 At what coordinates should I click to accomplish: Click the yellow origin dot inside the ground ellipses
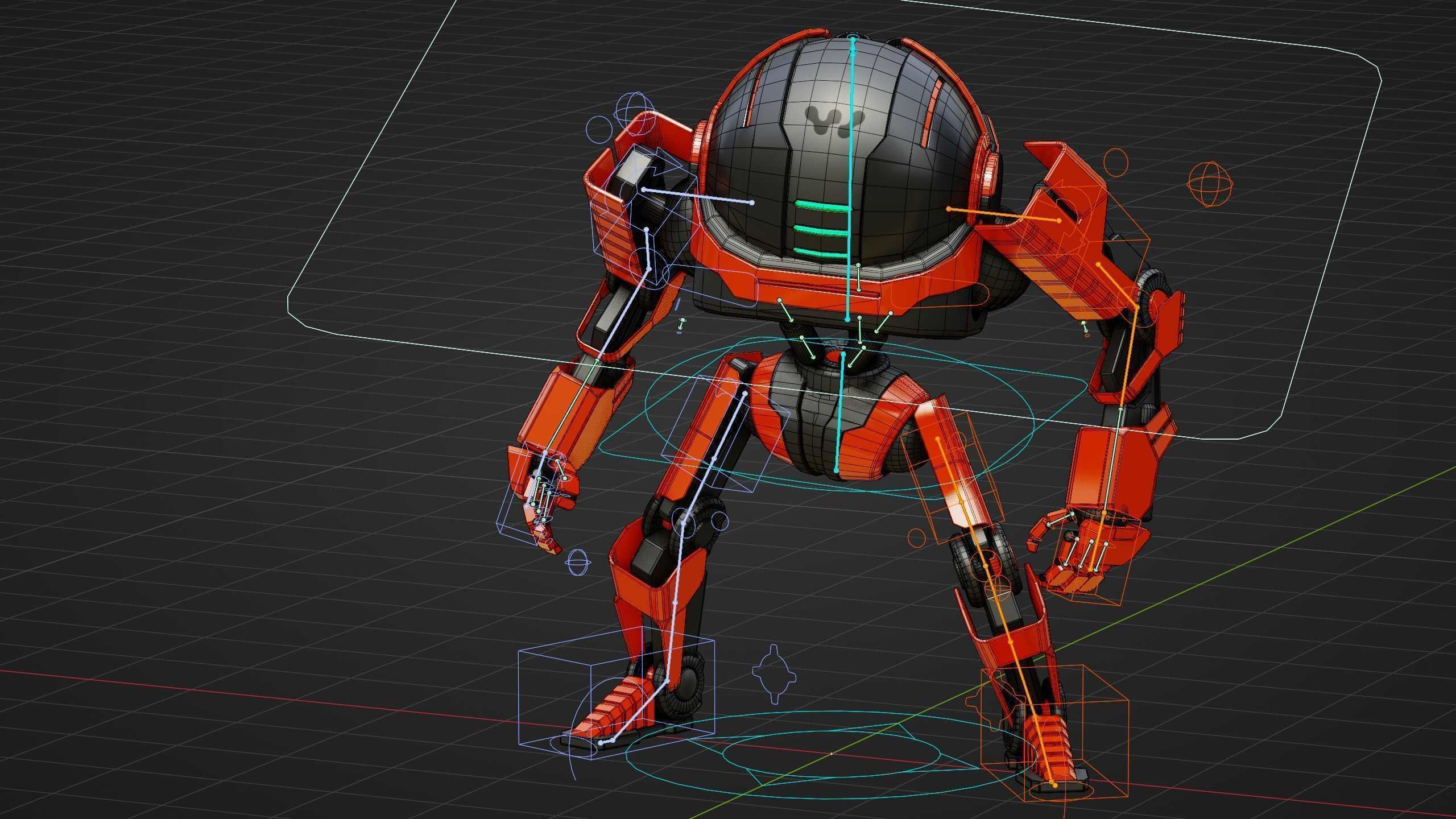(x=831, y=754)
